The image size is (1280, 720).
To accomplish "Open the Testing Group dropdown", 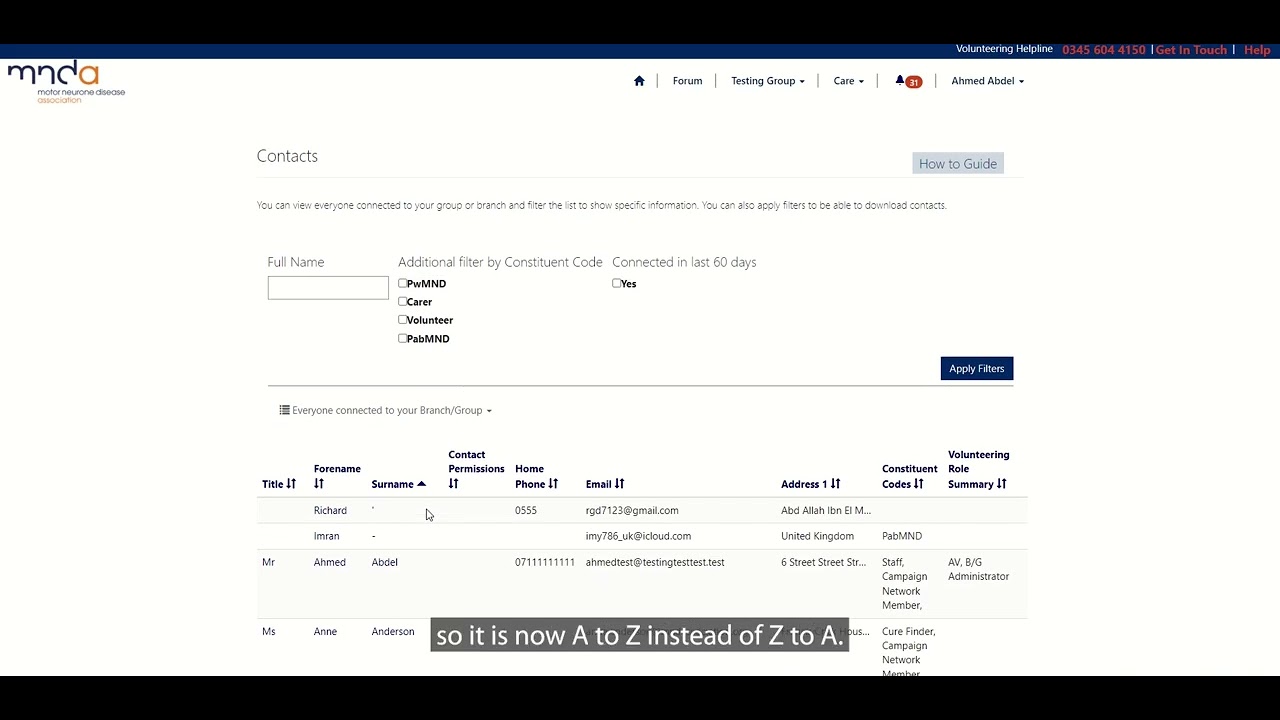I will pos(767,81).
